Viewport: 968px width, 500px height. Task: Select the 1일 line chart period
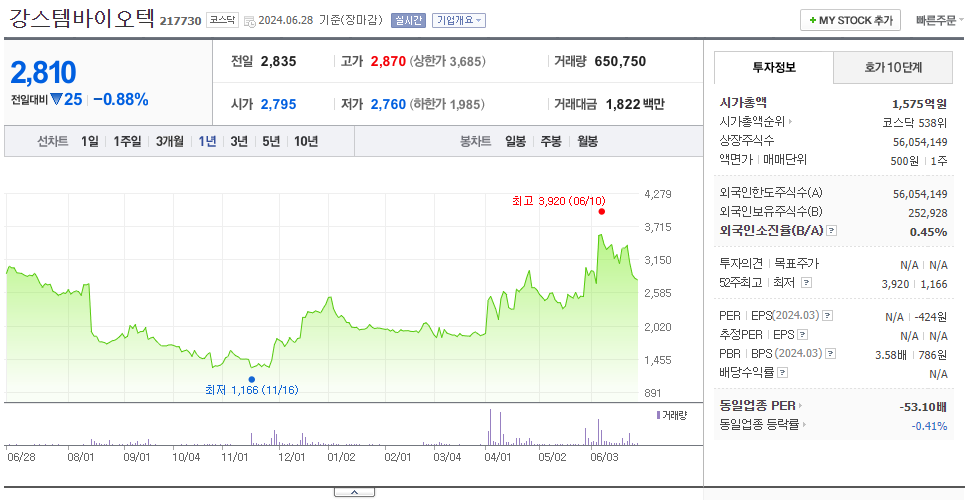(x=90, y=141)
